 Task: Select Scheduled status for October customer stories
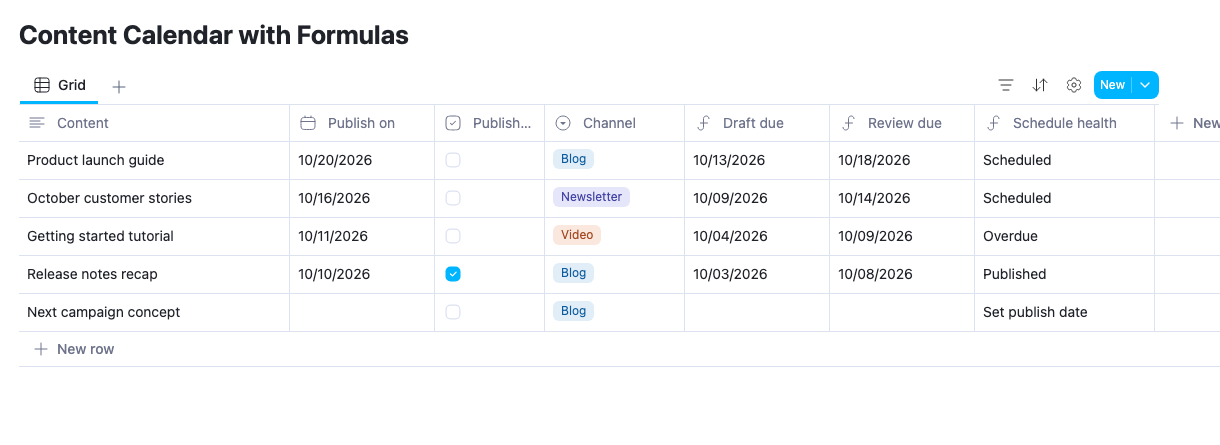pyautogui.click(x=1065, y=198)
